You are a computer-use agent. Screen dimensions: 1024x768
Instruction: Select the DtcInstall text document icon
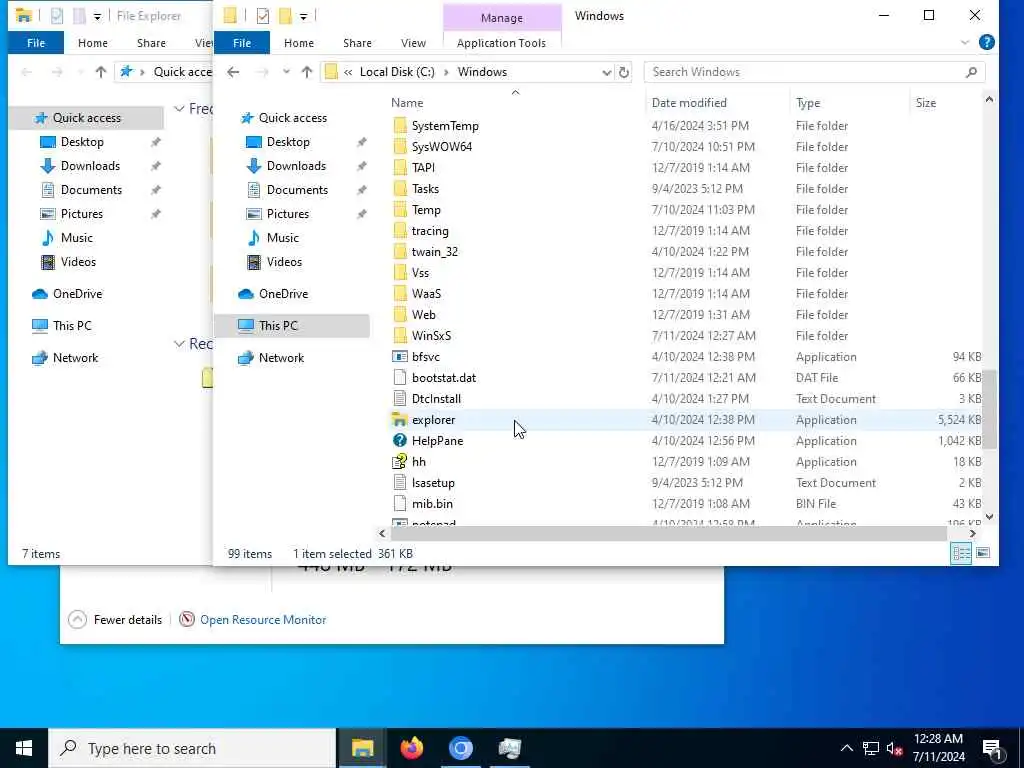(400, 398)
